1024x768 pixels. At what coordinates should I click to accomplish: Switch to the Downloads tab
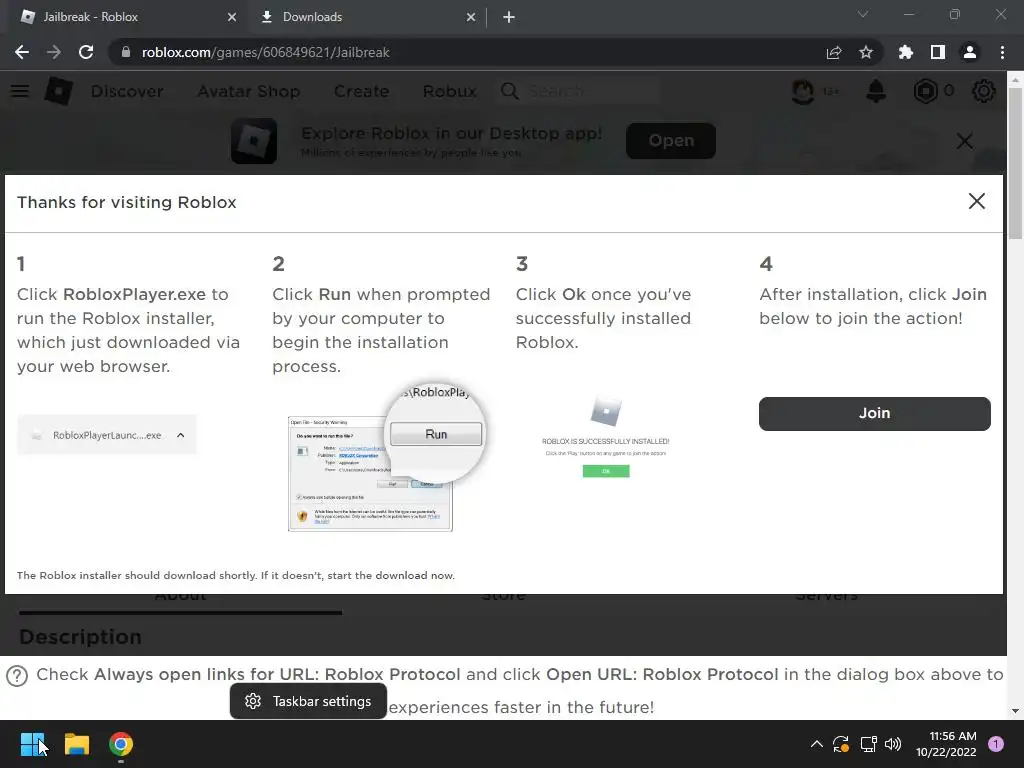[x=366, y=18]
